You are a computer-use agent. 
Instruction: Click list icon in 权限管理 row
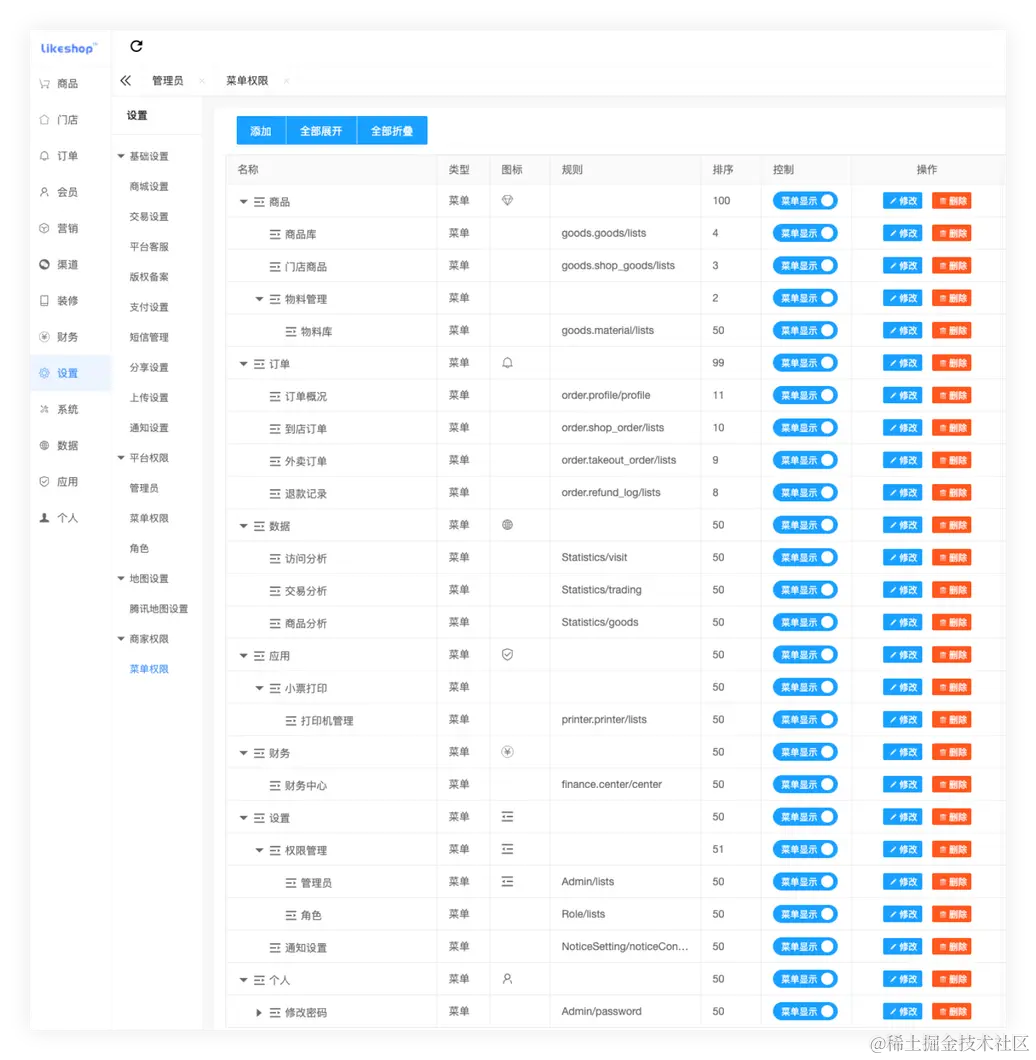point(507,849)
